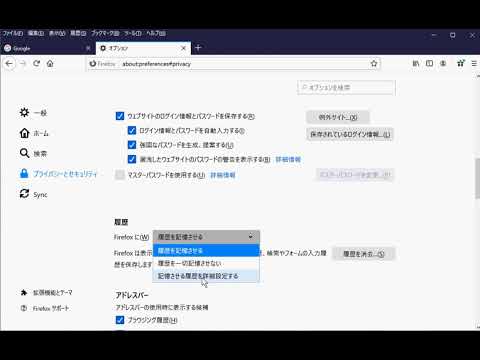Open the home page icon in toolbar

point(50,63)
